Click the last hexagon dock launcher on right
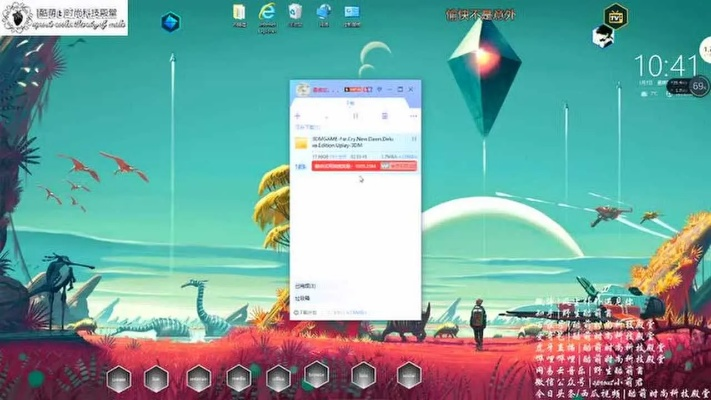The height and width of the screenshot is (400, 711). click(408, 375)
